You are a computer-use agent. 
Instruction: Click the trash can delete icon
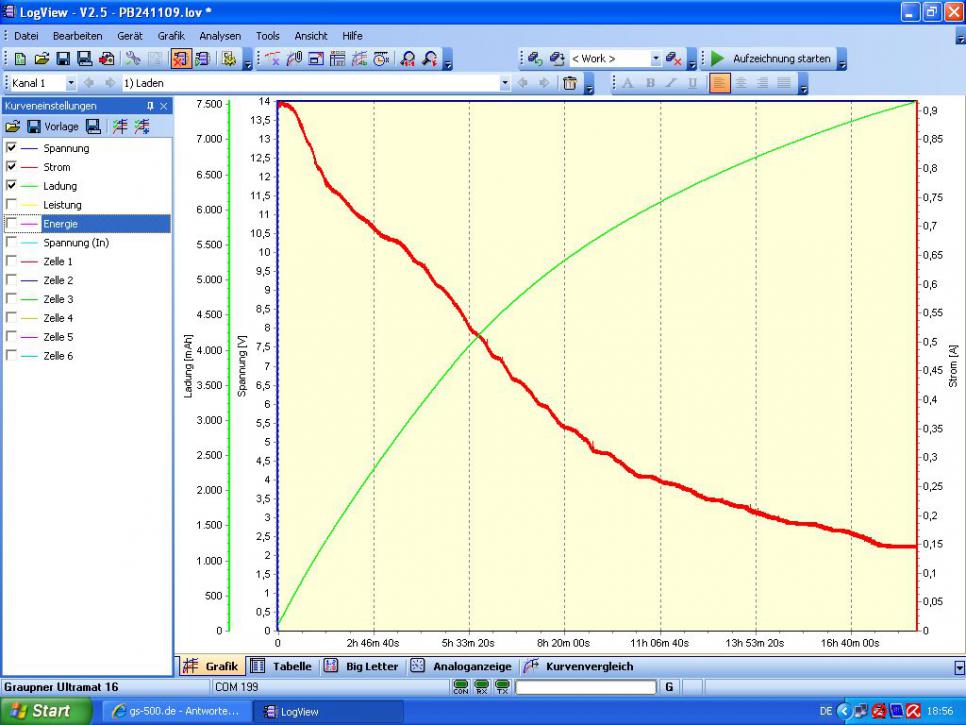pyautogui.click(x=569, y=83)
